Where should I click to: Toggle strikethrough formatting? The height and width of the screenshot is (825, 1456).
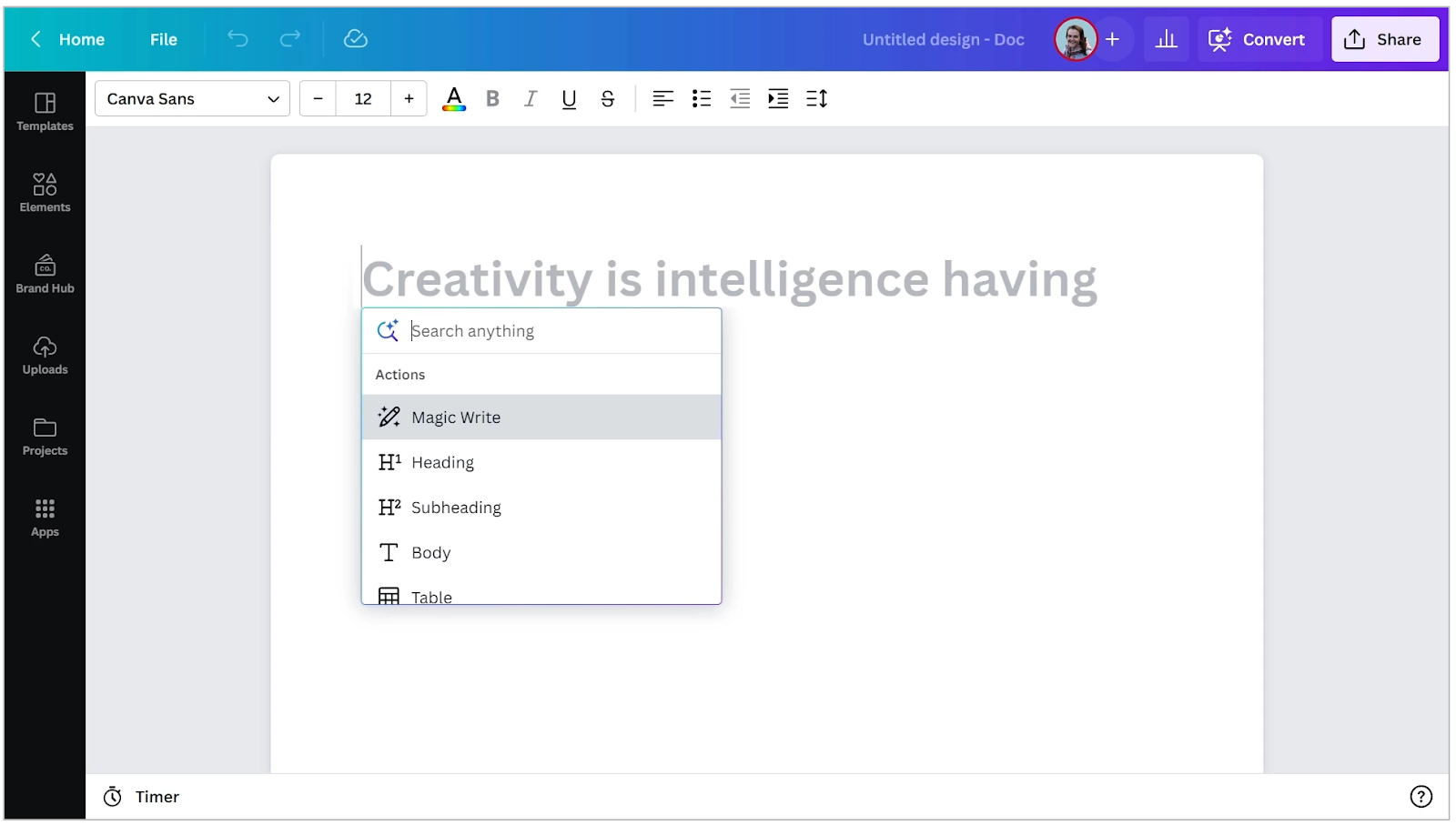[x=607, y=98]
